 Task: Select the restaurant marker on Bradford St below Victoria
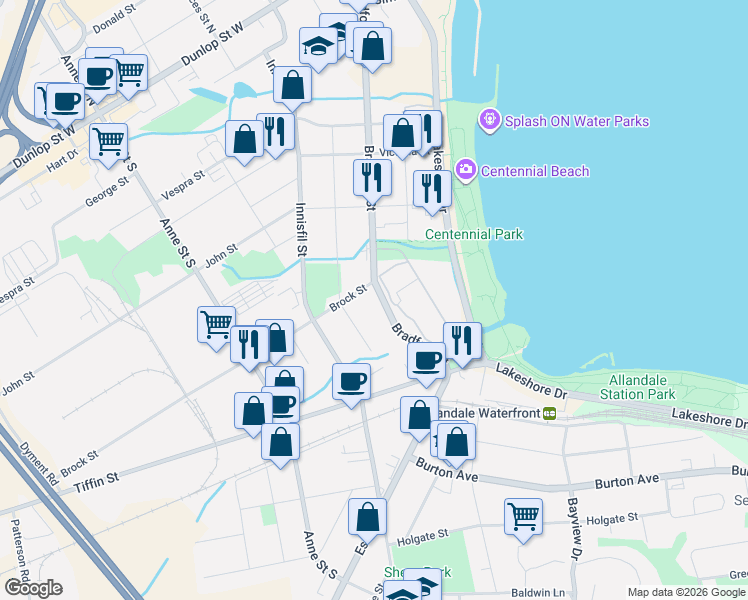coord(373,180)
